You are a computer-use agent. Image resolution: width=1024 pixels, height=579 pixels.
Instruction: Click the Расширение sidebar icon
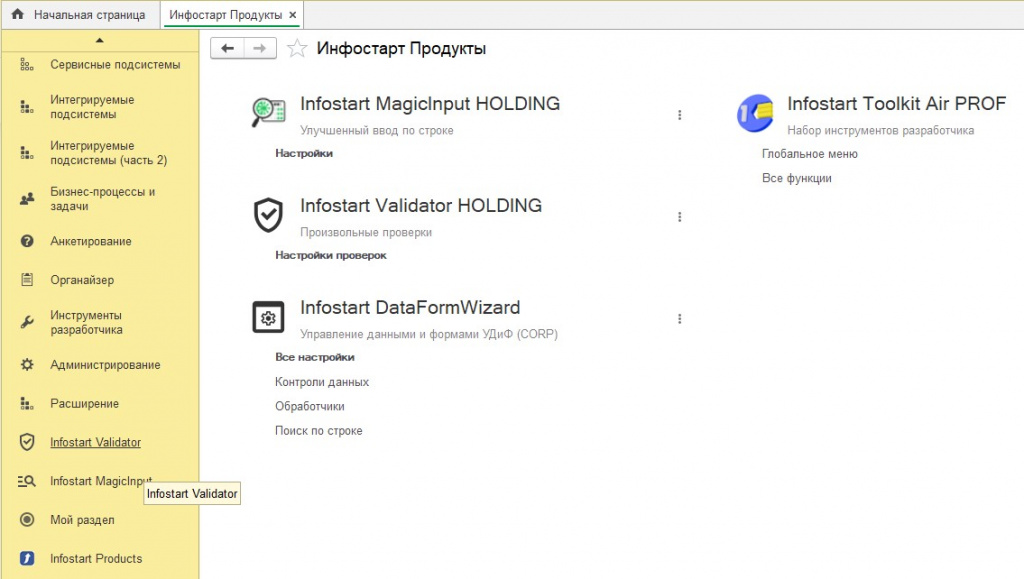click(27, 403)
